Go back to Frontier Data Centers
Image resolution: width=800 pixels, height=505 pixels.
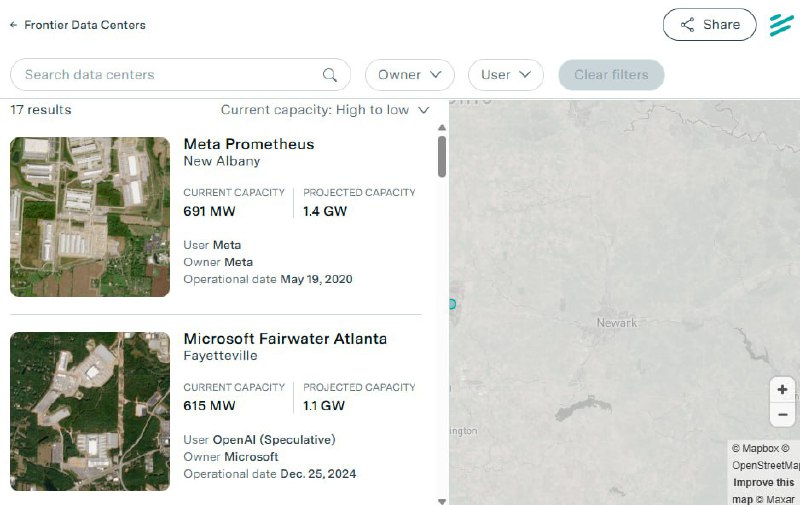[x=85, y=25]
